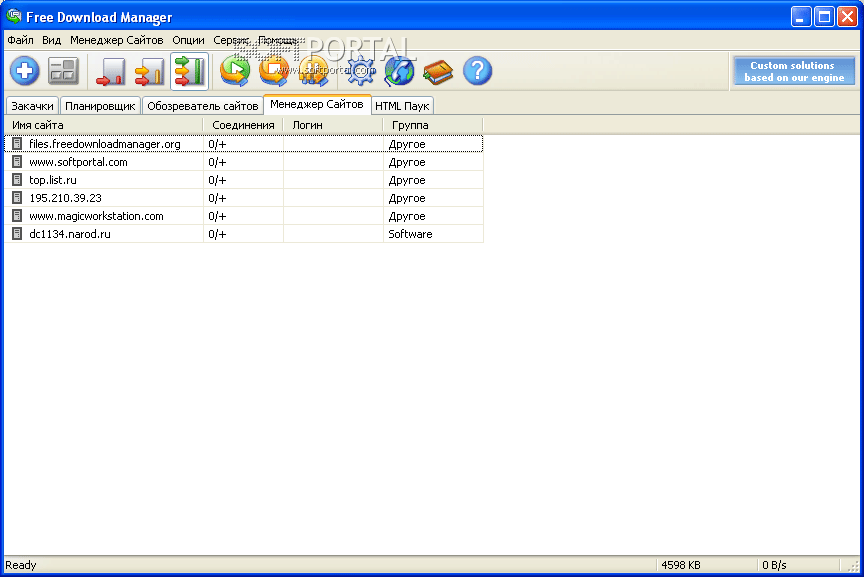Open settings via the blue gear icon
864x577 pixels.
[360, 71]
